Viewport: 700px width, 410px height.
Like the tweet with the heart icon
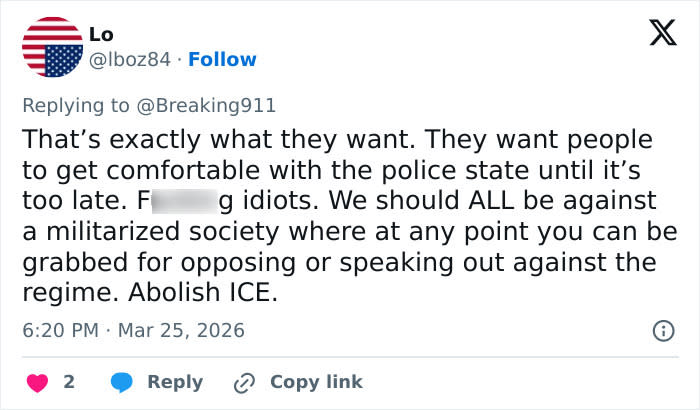(x=36, y=382)
